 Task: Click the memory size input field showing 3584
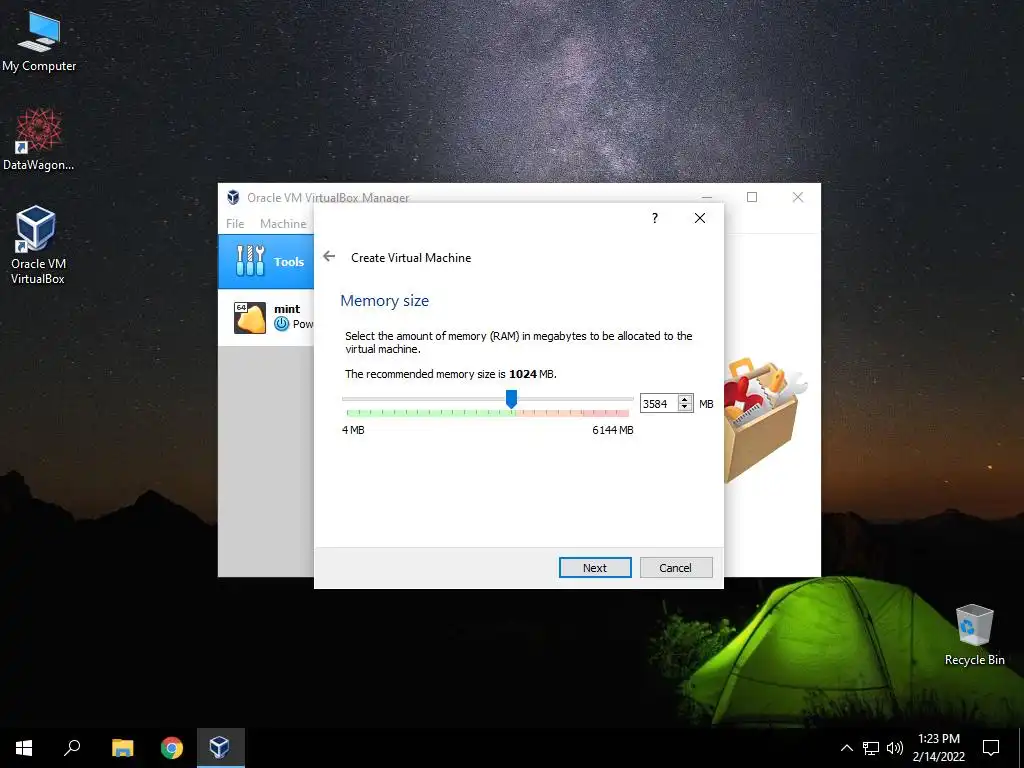[x=659, y=404]
